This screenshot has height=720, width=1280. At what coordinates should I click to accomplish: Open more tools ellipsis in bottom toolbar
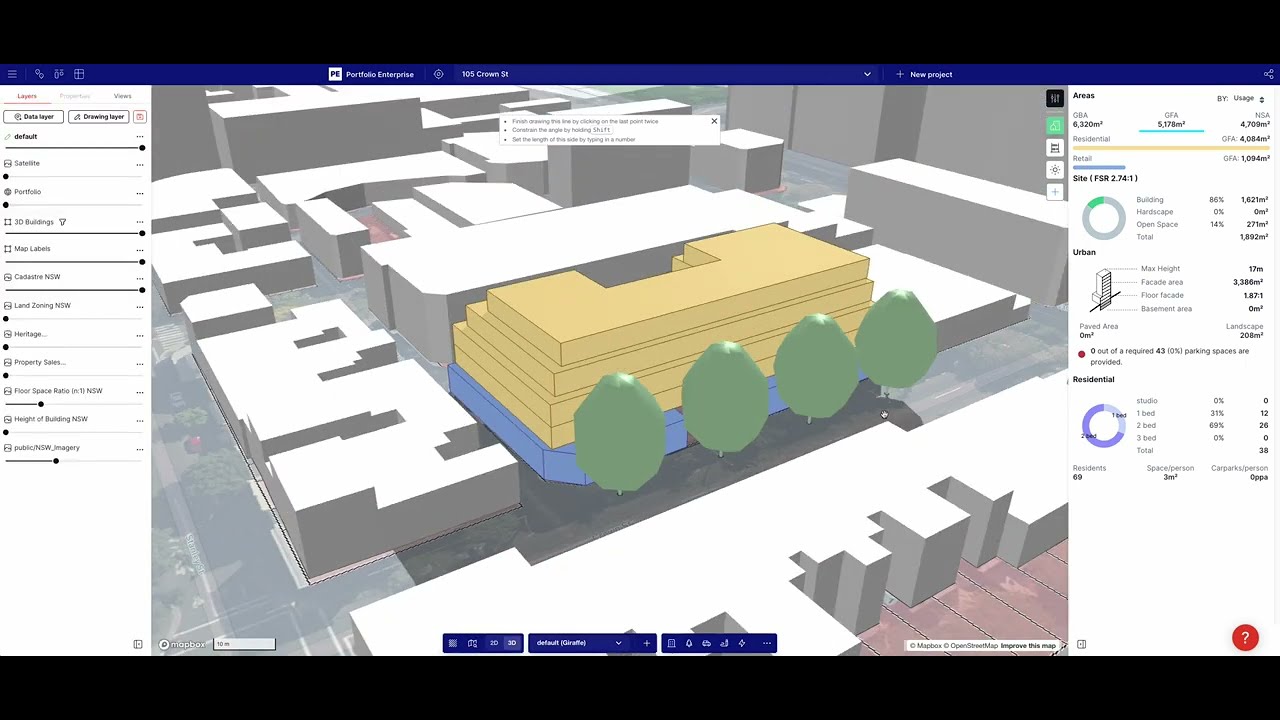click(767, 643)
